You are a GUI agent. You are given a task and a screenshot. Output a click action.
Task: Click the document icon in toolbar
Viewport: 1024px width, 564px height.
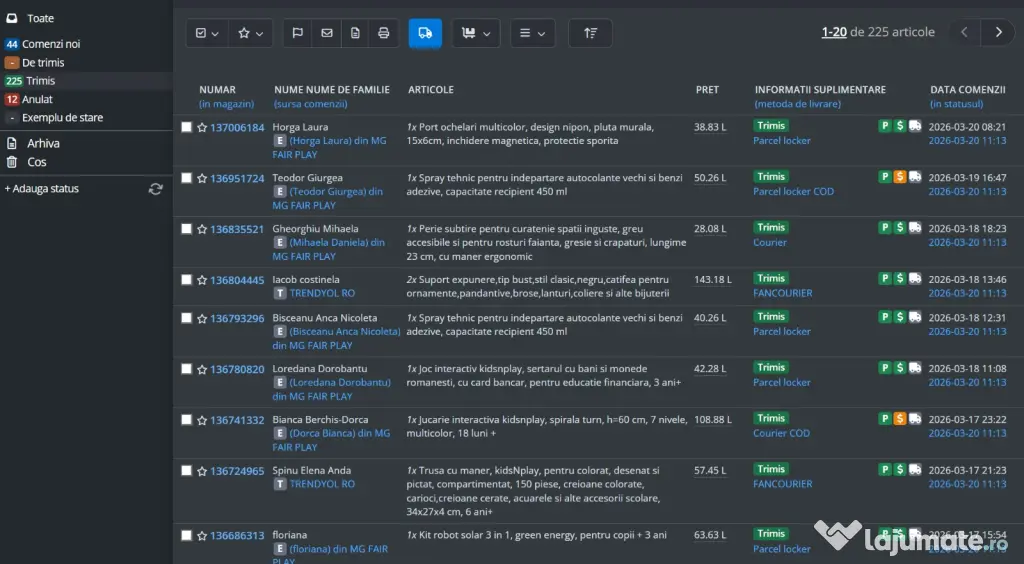point(355,33)
